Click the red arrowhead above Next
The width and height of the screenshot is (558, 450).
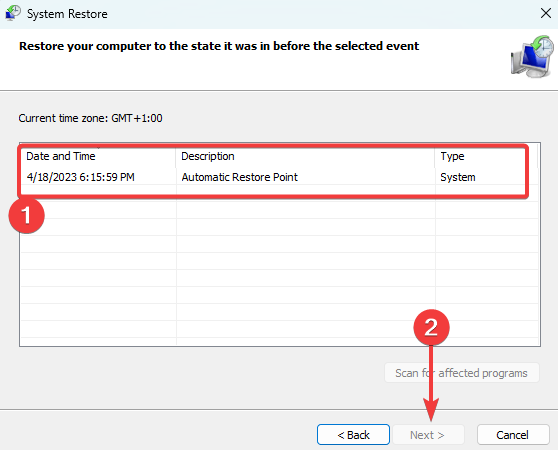click(431, 409)
